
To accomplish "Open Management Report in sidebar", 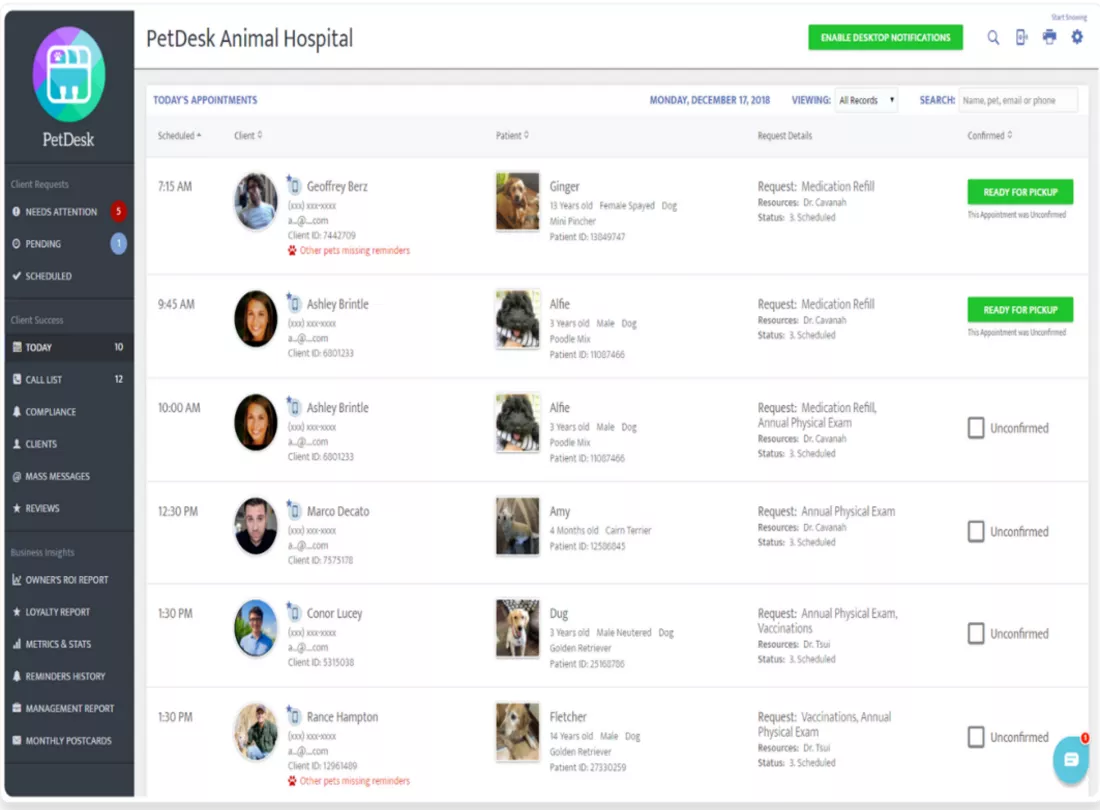I will coord(69,708).
